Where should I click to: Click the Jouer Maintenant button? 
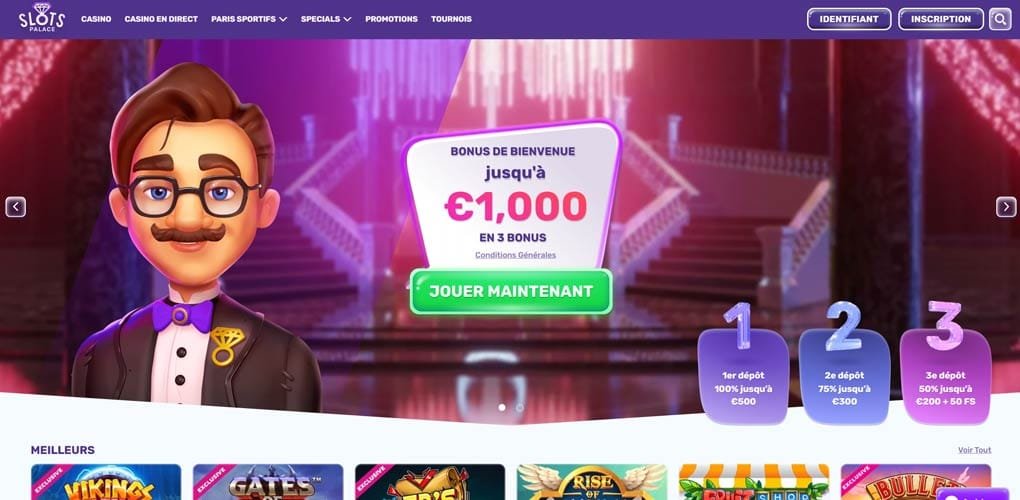coord(511,291)
